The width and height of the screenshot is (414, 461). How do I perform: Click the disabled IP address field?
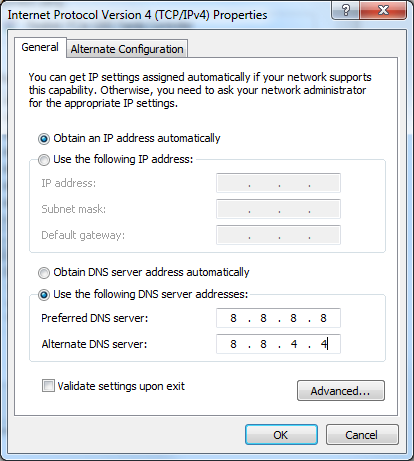(278, 183)
